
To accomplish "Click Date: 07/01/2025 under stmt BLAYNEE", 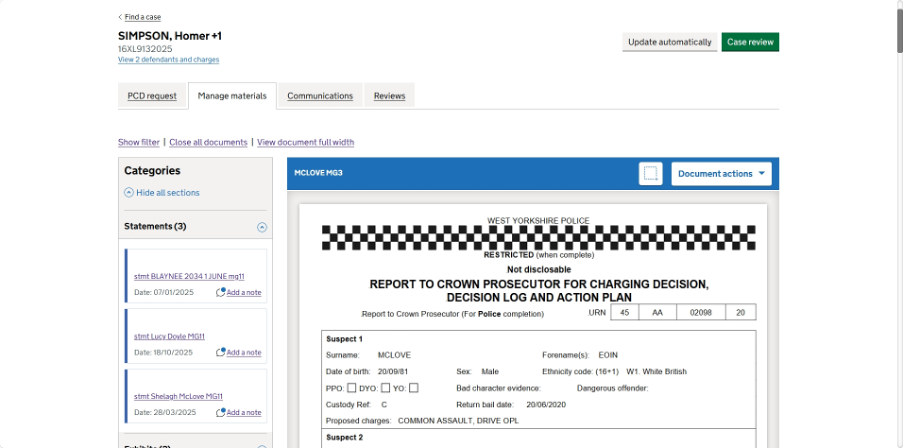I will [x=164, y=292].
